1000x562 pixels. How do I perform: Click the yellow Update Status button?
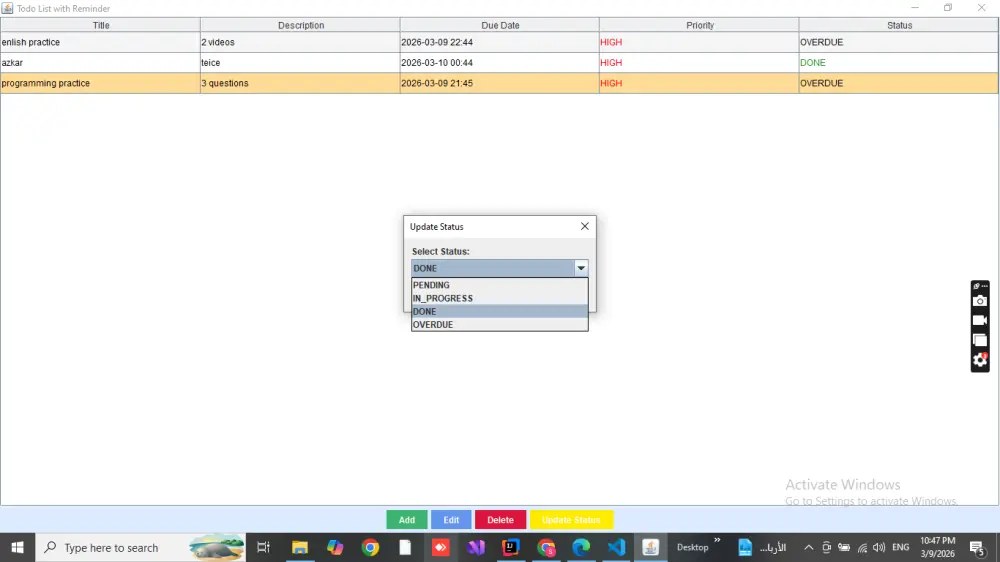point(571,520)
